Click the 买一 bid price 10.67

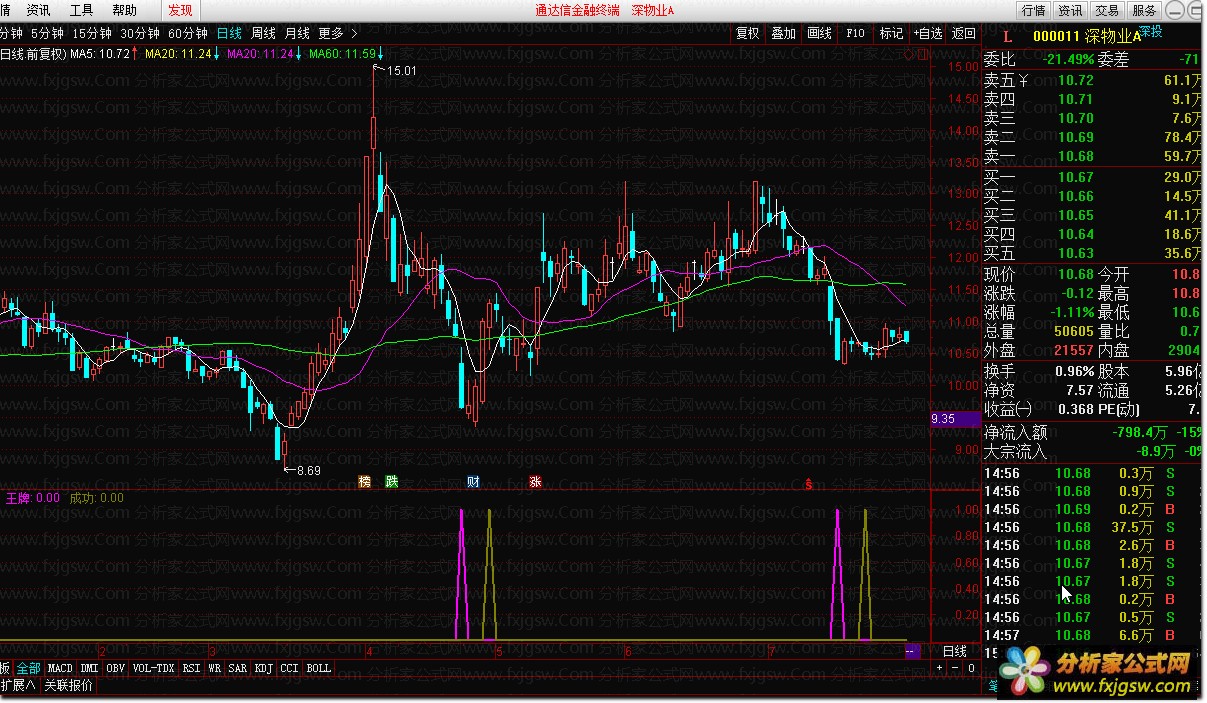pos(1075,177)
